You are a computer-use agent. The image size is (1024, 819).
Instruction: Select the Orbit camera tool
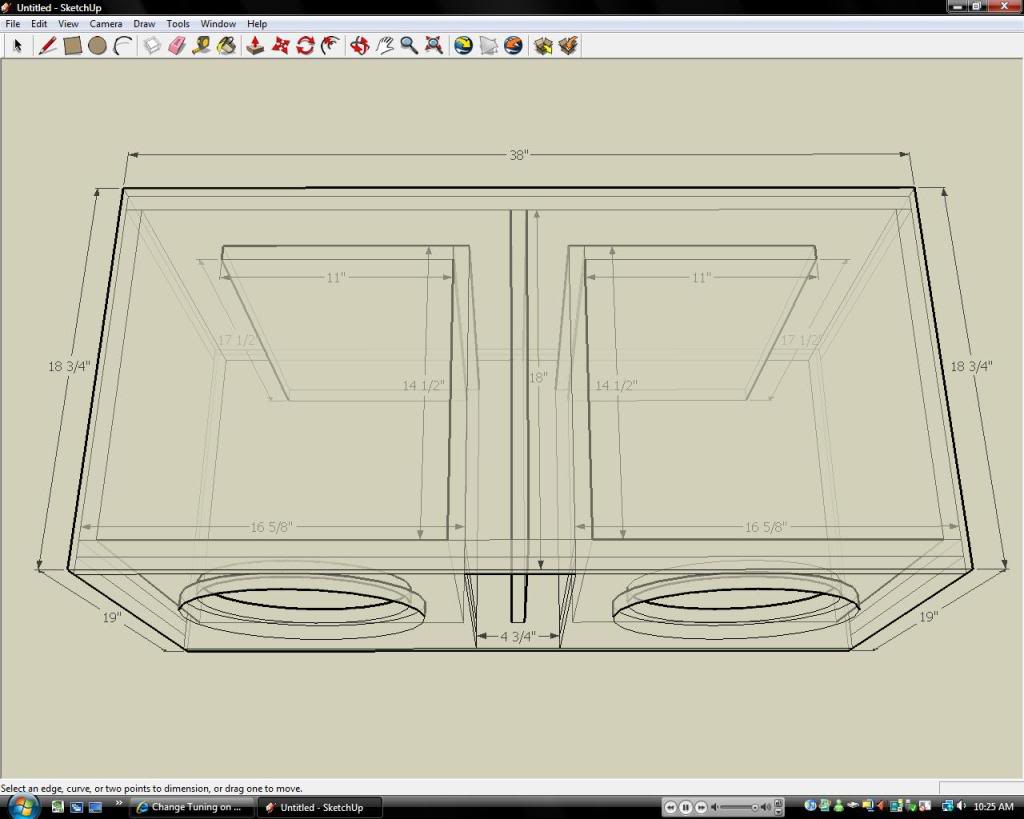[359, 46]
